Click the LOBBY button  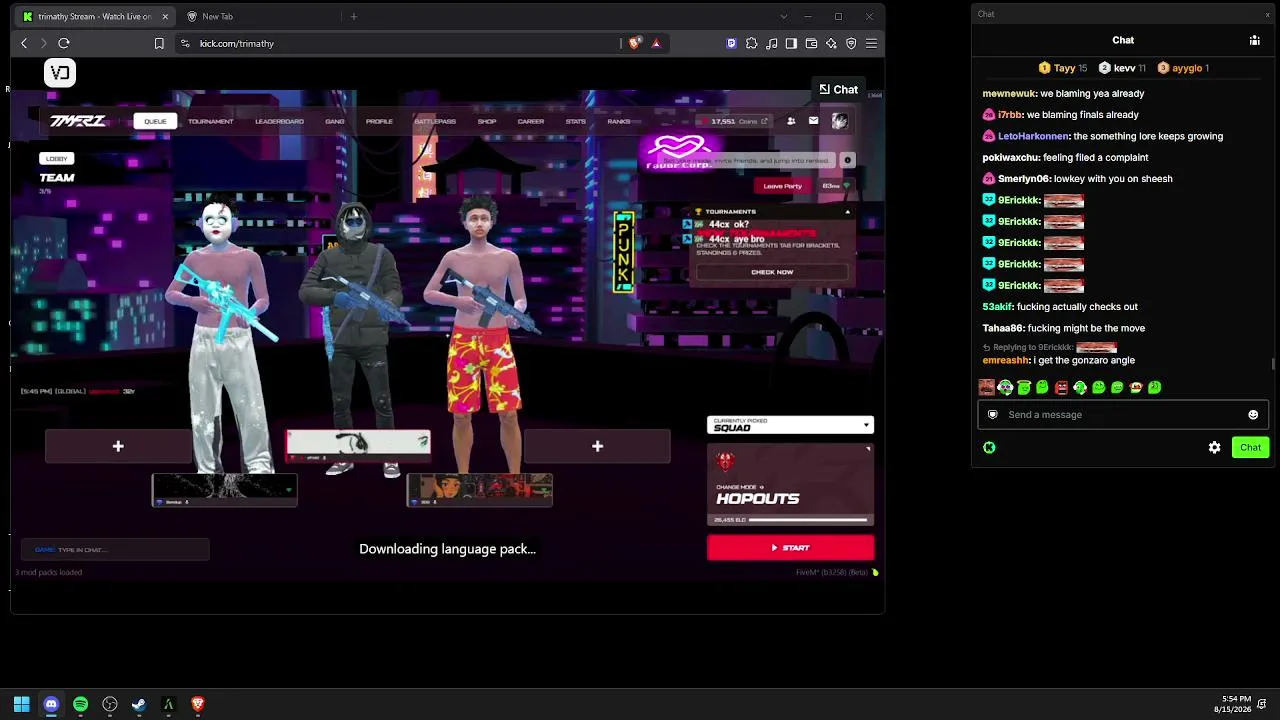tap(56, 158)
